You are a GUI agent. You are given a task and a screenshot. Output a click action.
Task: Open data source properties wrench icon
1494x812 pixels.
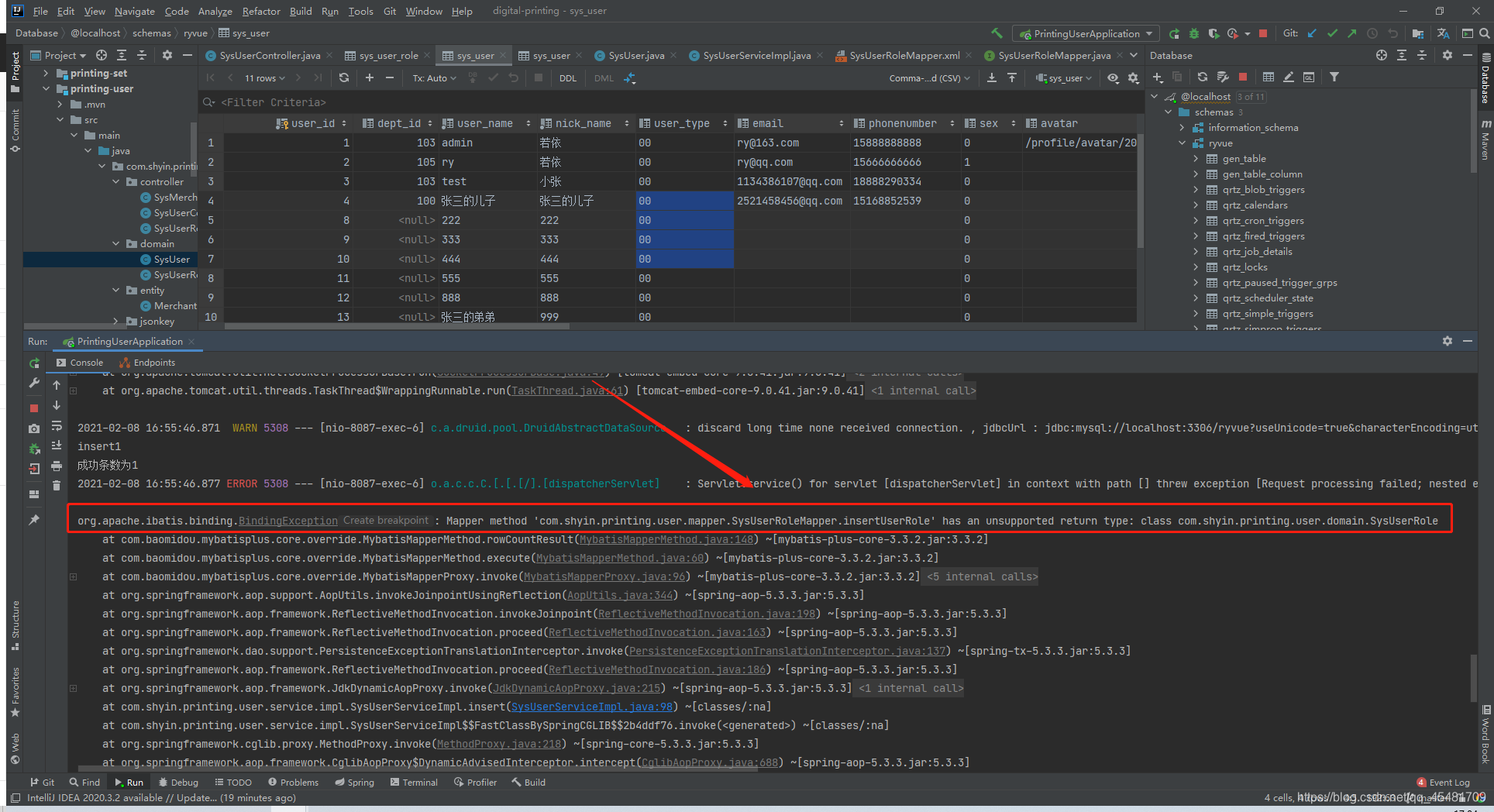click(1223, 77)
